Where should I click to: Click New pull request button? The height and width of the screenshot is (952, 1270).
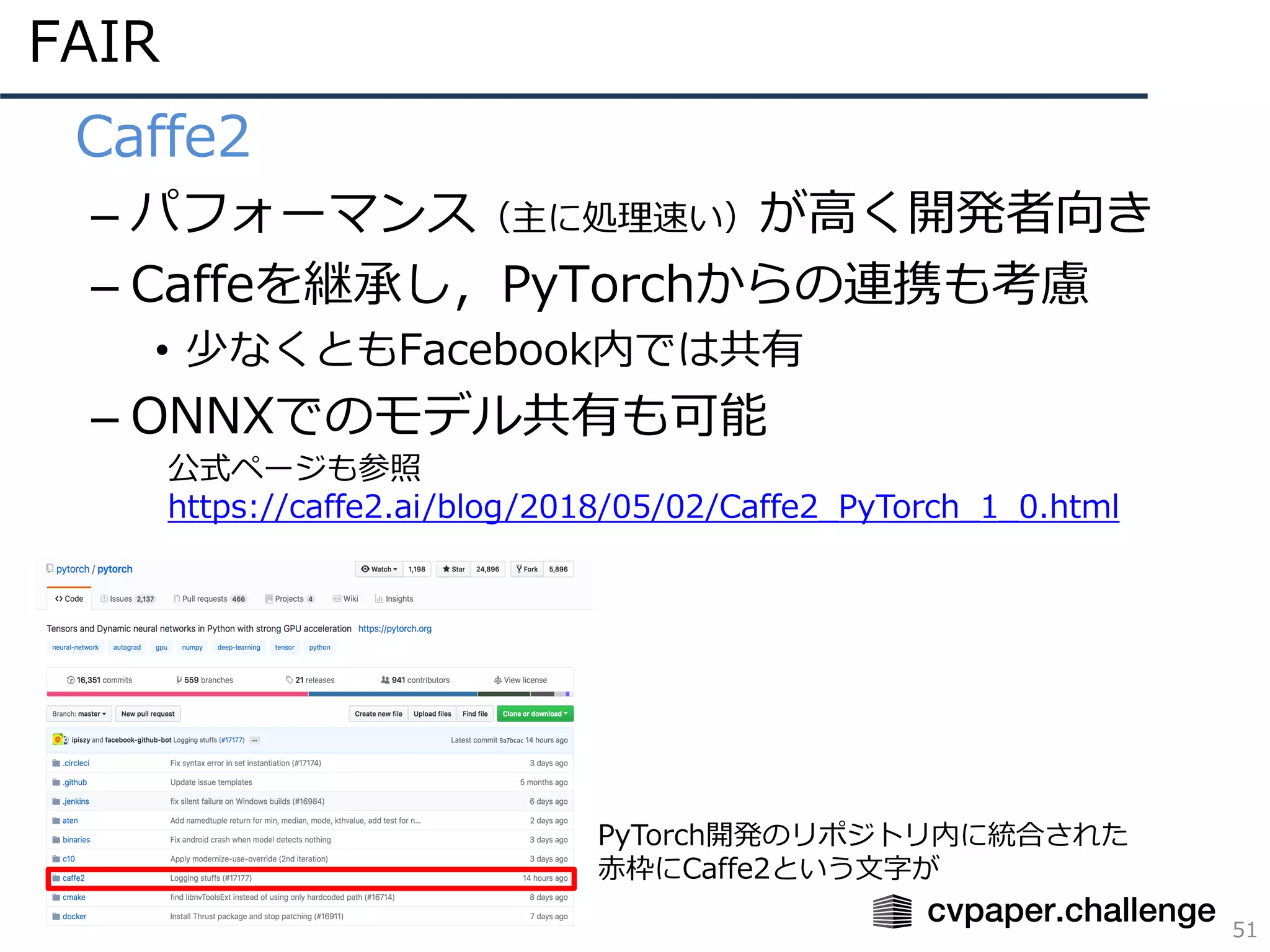pyautogui.click(x=148, y=714)
